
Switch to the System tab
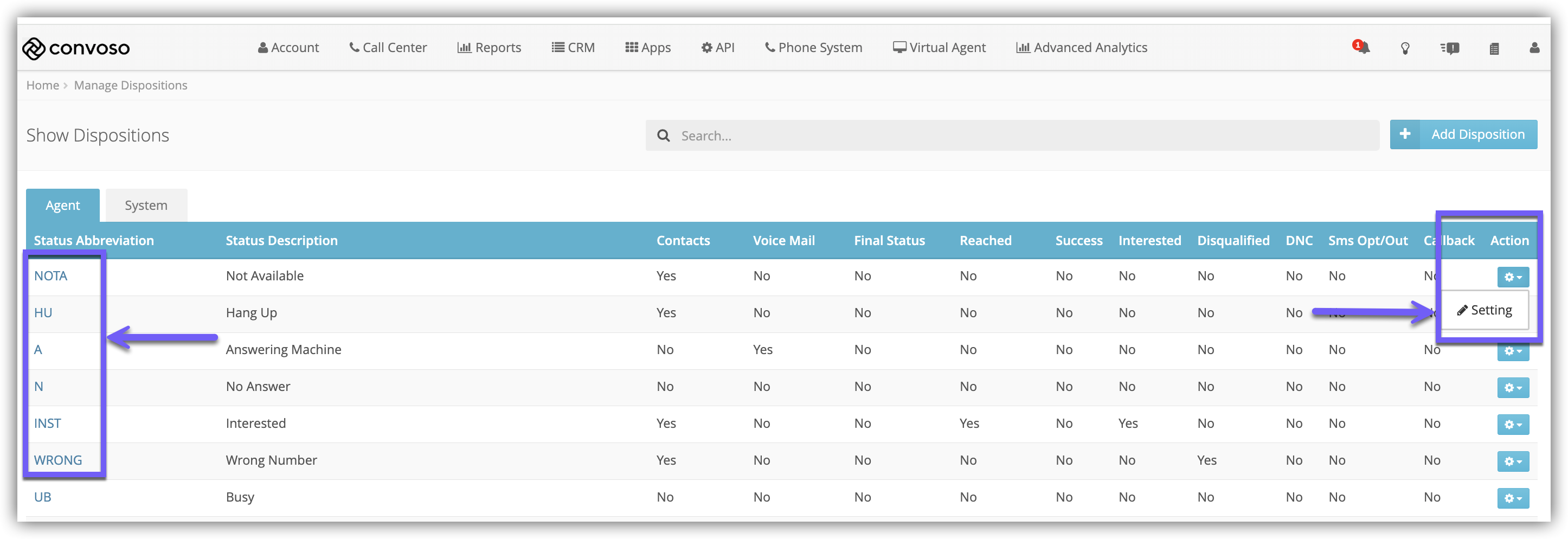pos(146,206)
